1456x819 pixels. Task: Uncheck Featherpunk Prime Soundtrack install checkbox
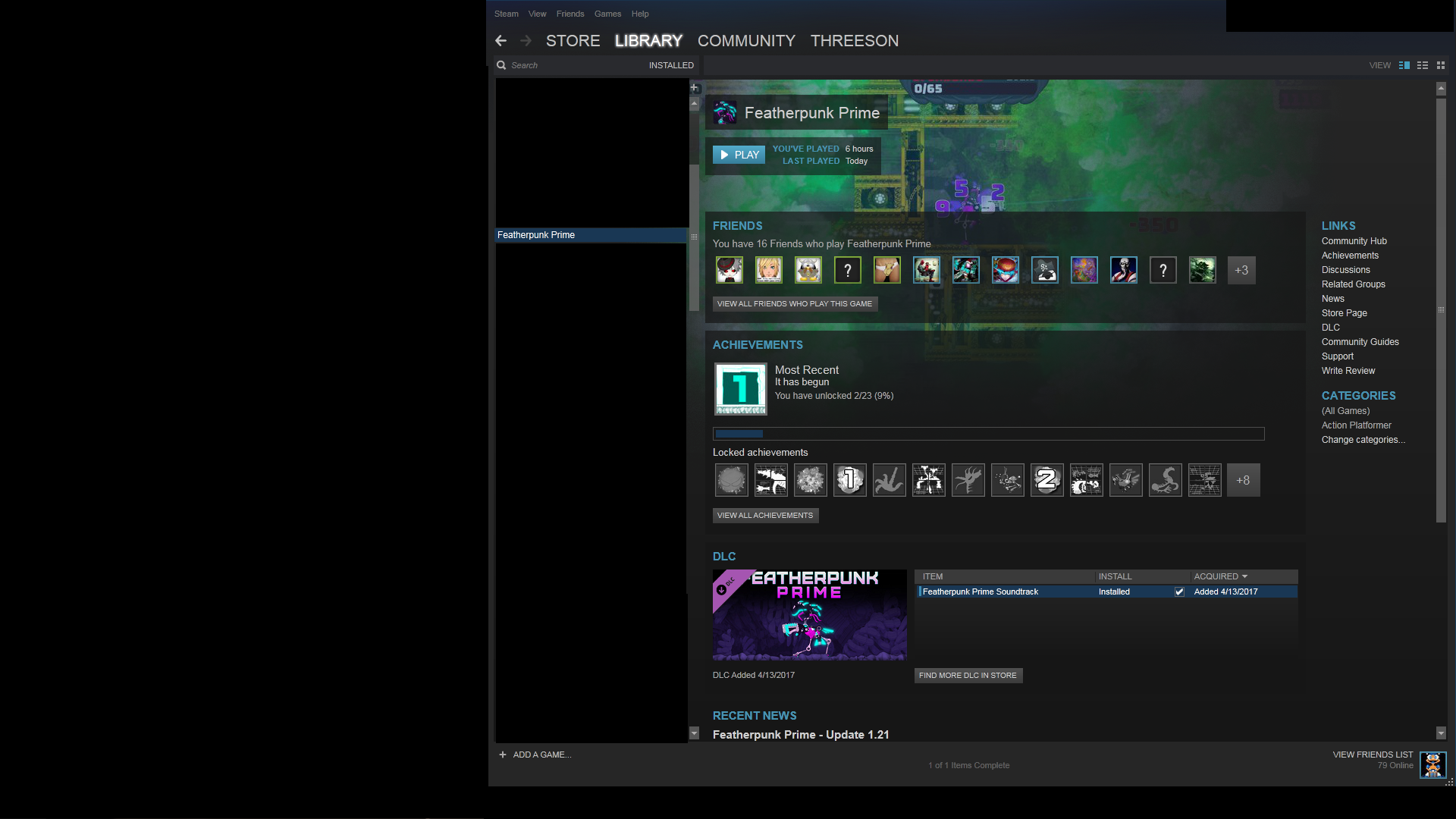pyautogui.click(x=1179, y=591)
